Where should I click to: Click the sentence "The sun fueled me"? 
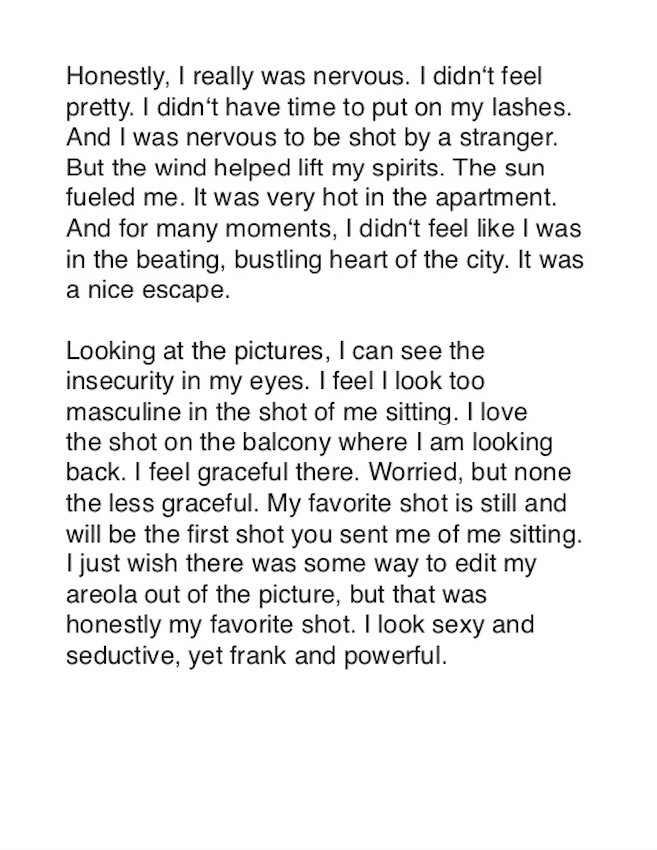click(x=305, y=183)
